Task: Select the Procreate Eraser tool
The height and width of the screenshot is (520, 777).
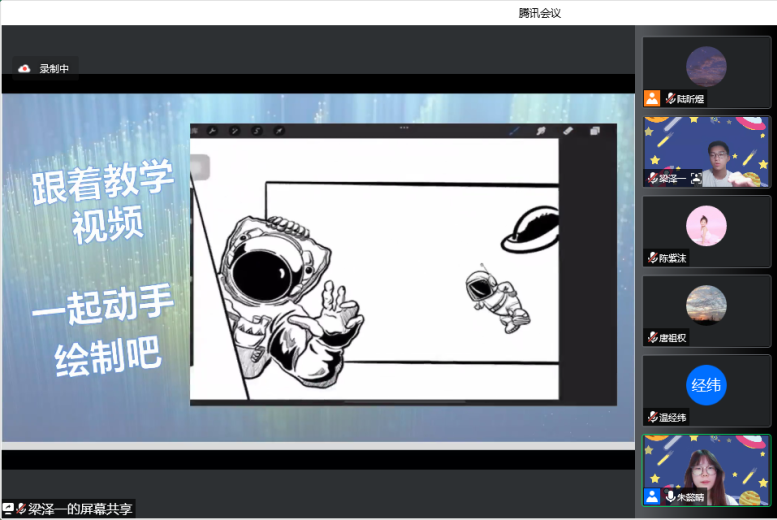Action: [x=568, y=131]
